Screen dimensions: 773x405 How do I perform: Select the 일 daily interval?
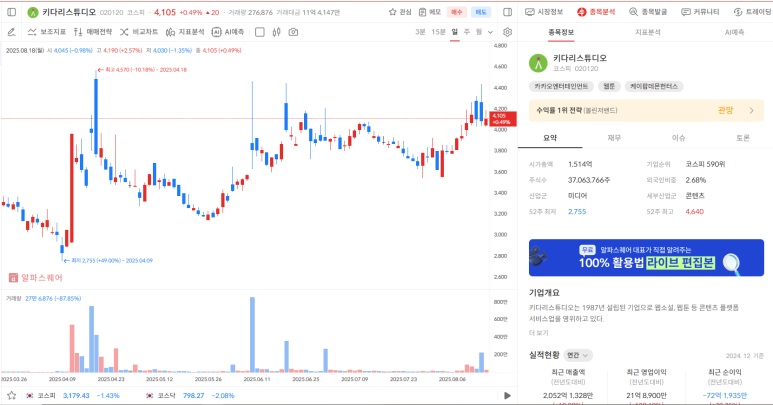[455, 32]
